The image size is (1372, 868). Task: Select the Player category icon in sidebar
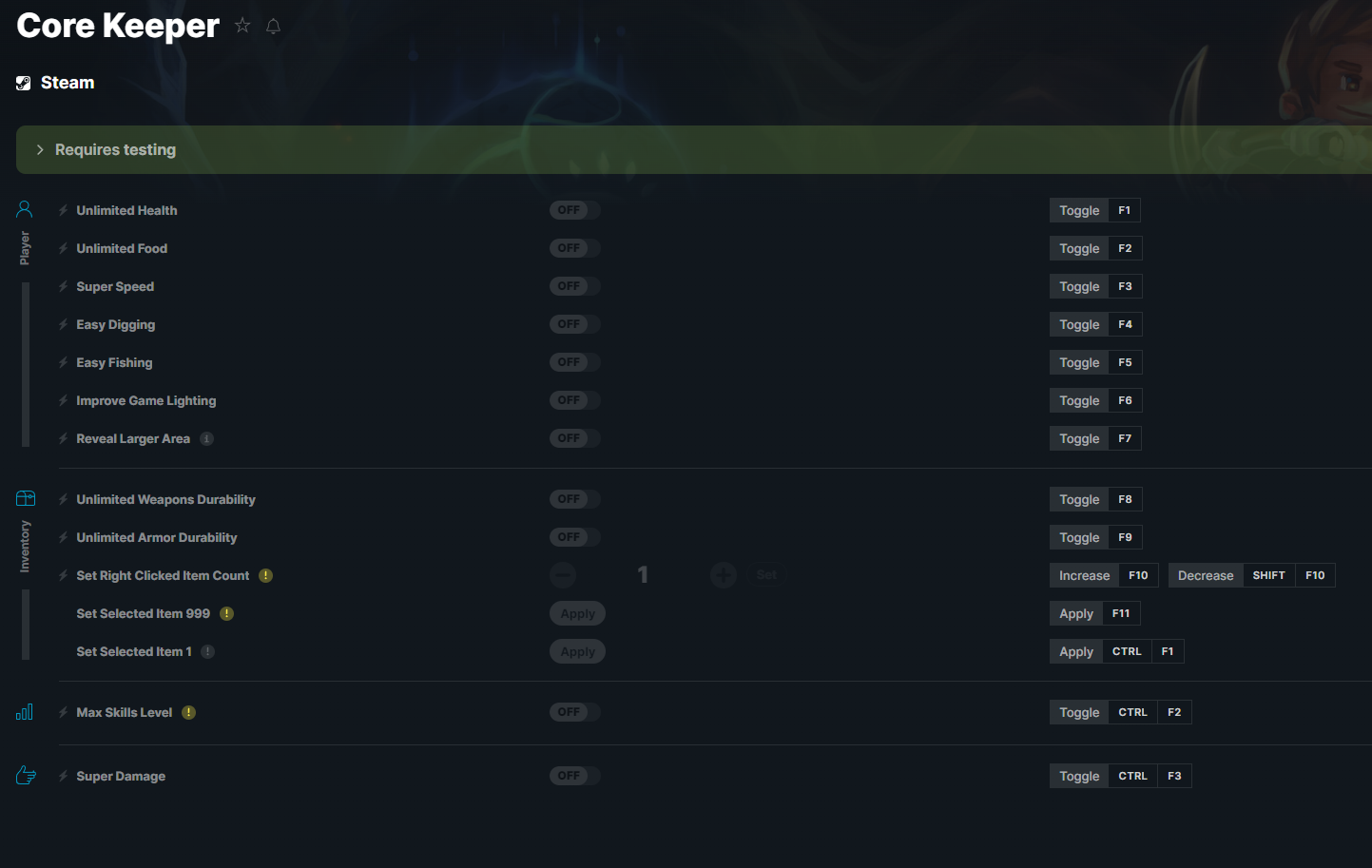click(x=25, y=209)
